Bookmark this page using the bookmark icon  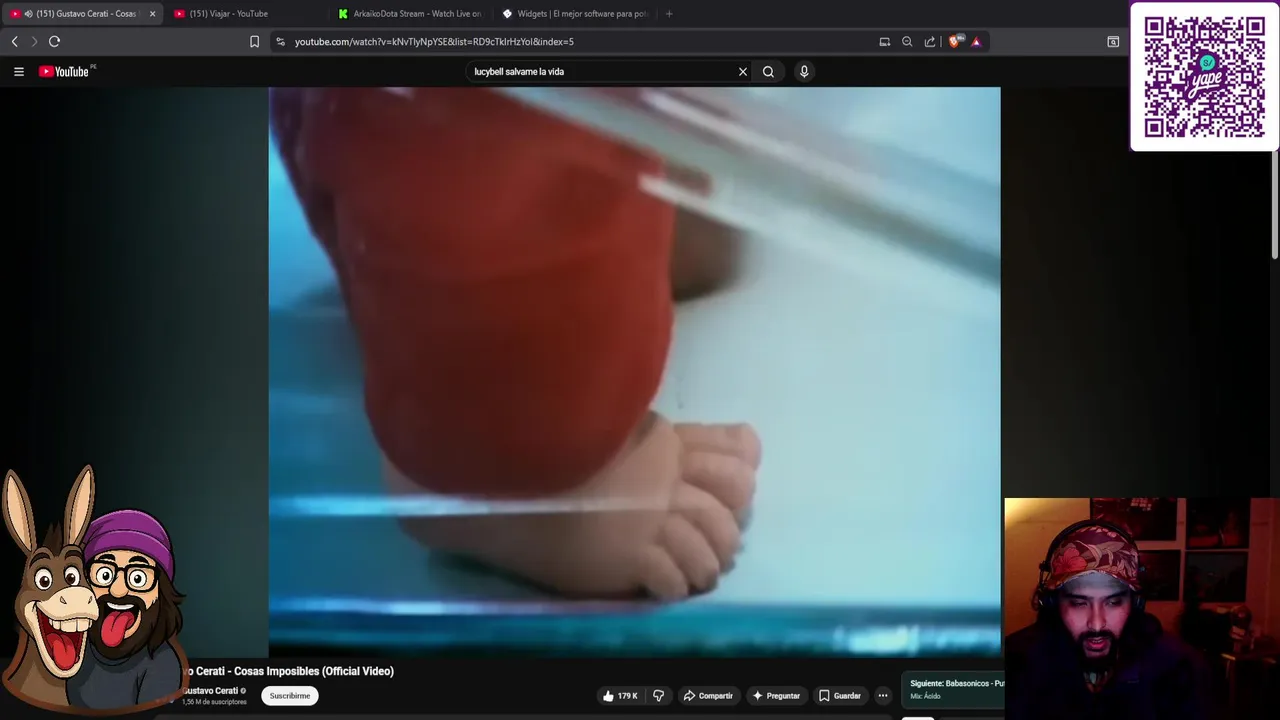tap(254, 42)
